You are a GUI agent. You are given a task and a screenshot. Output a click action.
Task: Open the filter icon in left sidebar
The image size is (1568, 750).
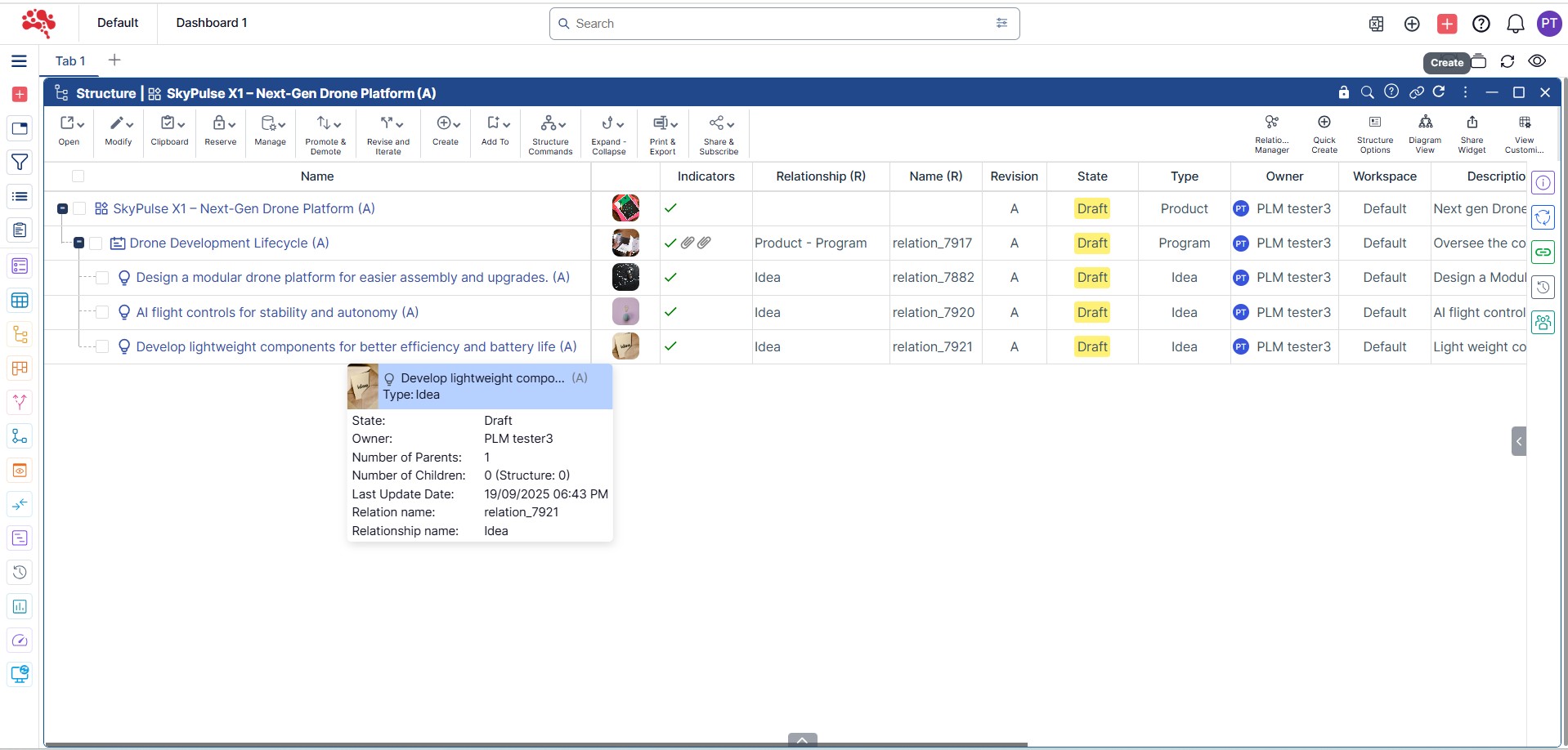click(20, 163)
